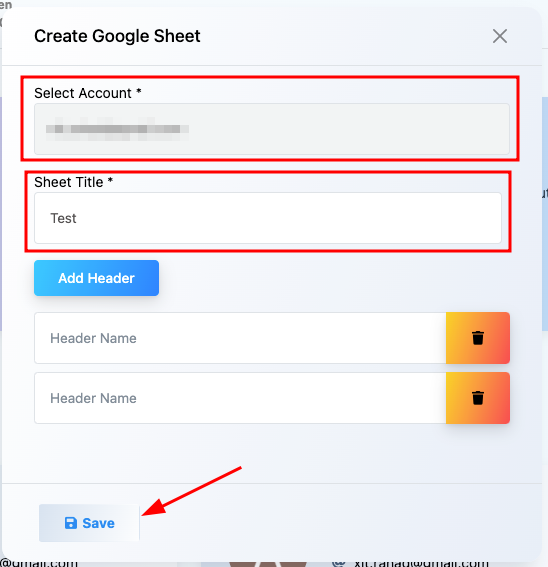Focus the Sheet Title input field
548x567 pixels.
click(x=268, y=218)
